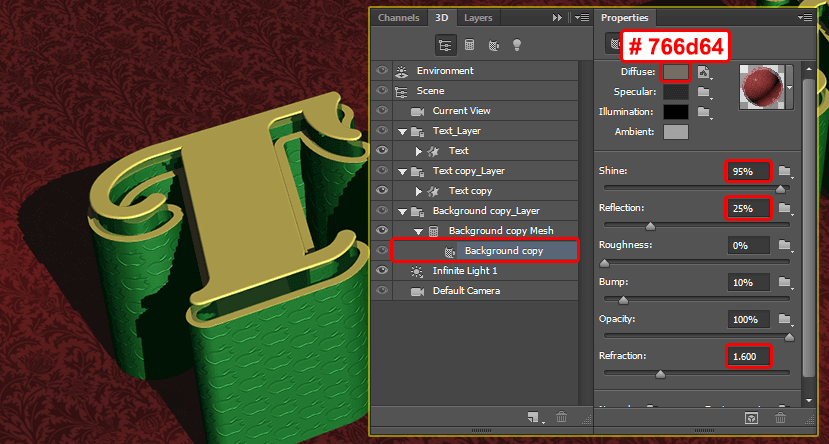829x444 pixels.
Task: Expand the Text copy mesh item
Action: (419, 191)
